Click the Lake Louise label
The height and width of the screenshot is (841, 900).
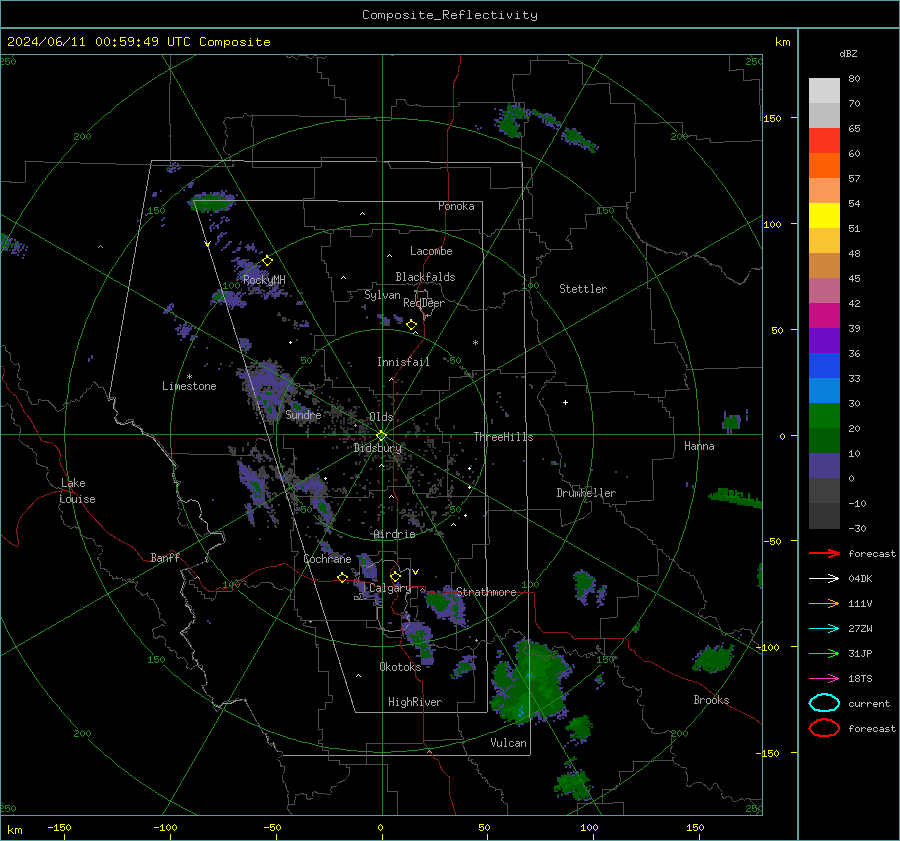77,491
